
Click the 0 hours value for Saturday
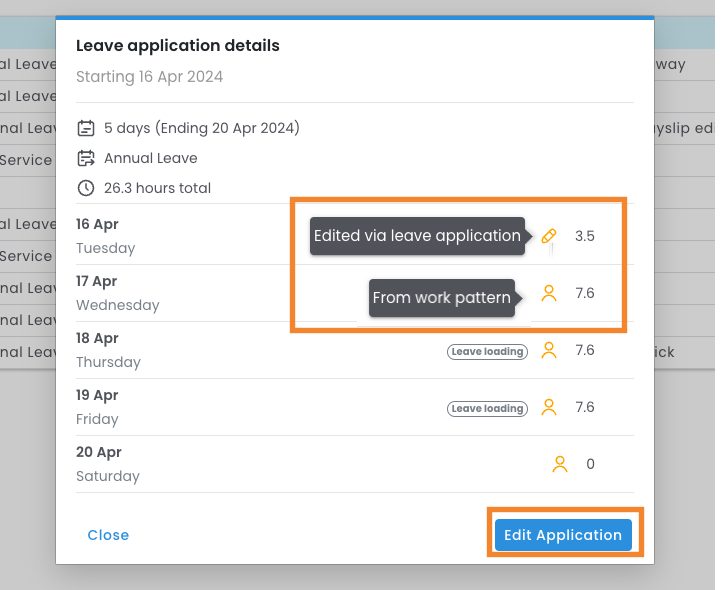pos(590,464)
